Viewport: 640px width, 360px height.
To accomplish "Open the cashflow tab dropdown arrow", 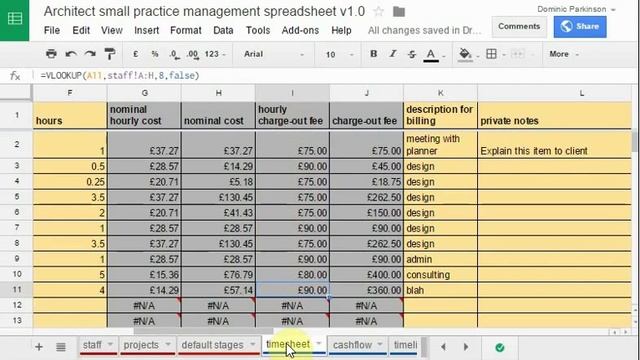I will click(380, 344).
